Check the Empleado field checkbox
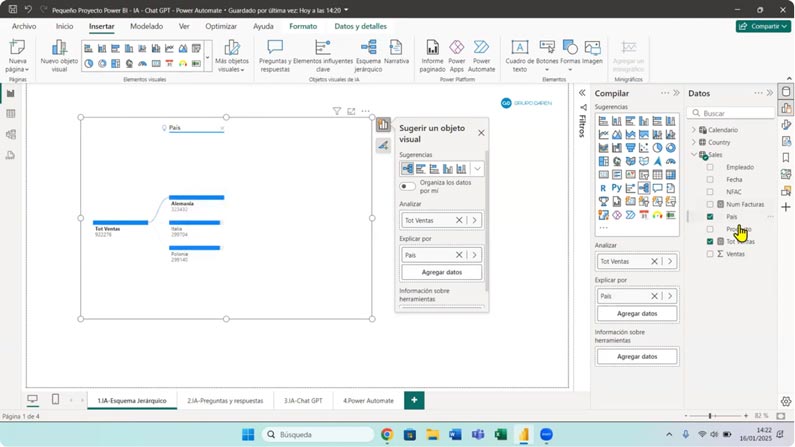 tap(710, 167)
